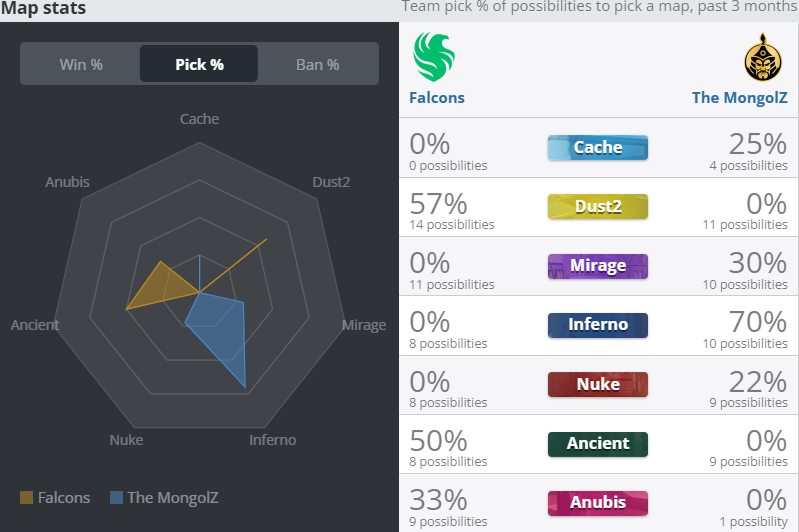Switch to the Win % tab
Image resolution: width=799 pixels, height=532 pixels.
tap(81, 64)
